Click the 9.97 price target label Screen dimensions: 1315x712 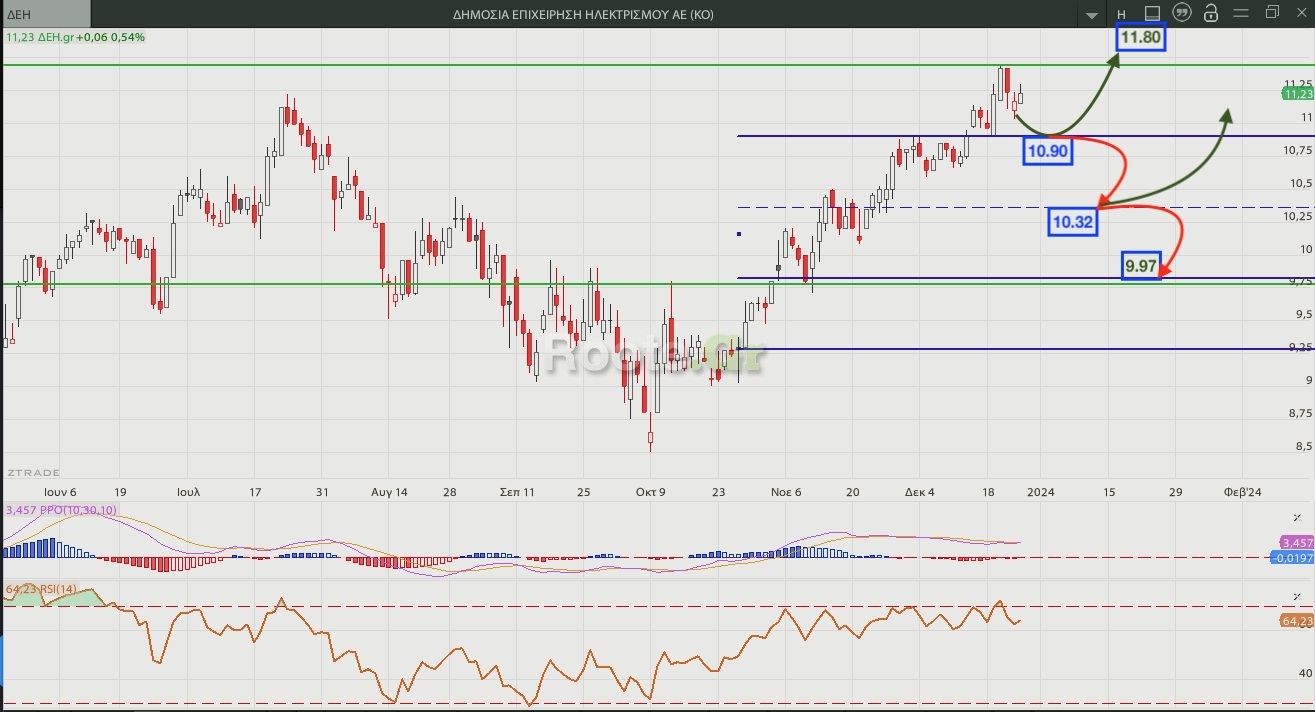(x=1141, y=266)
